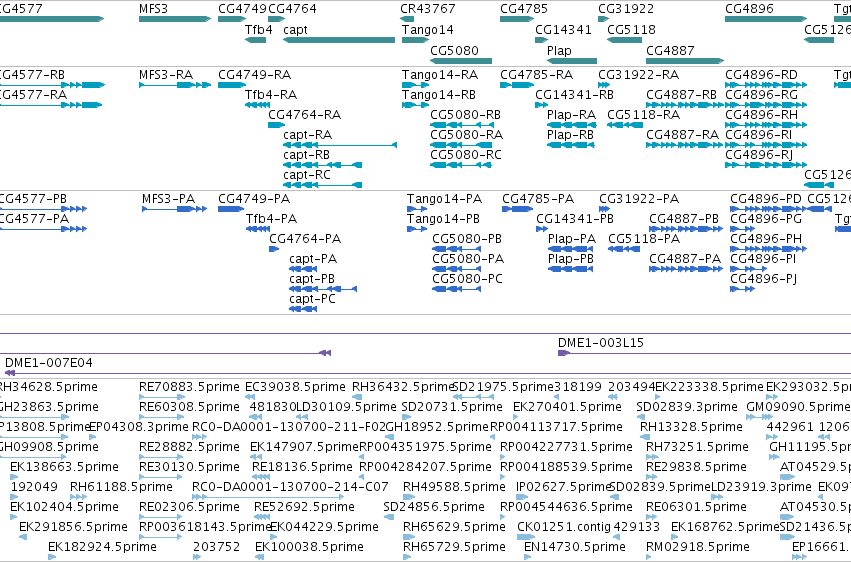
Task: Select the capt gene bar
Action: [x=339, y=40]
